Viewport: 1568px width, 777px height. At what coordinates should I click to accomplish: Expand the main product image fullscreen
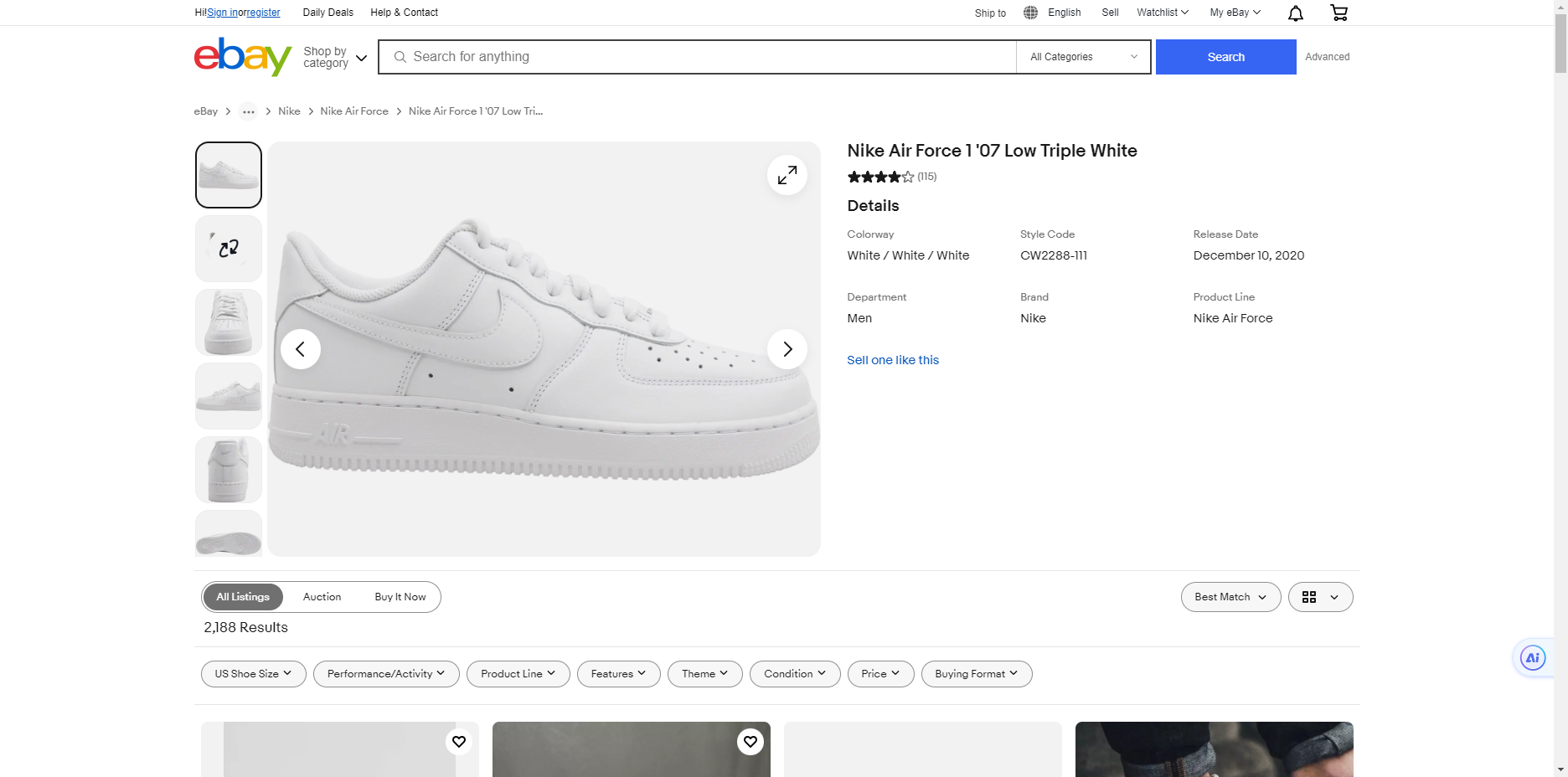[x=787, y=175]
